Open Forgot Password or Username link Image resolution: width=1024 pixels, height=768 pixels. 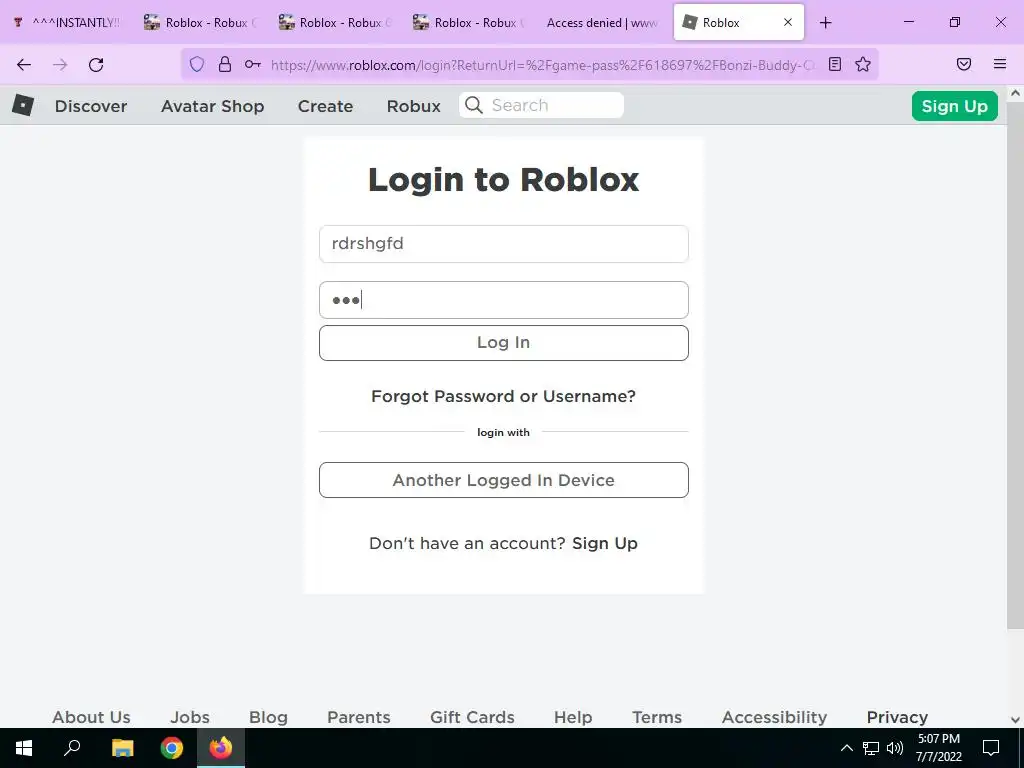coord(504,396)
